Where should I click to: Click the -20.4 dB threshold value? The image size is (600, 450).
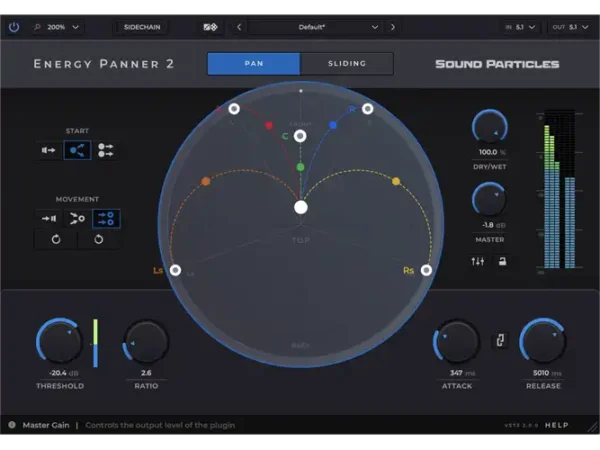click(x=64, y=373)
